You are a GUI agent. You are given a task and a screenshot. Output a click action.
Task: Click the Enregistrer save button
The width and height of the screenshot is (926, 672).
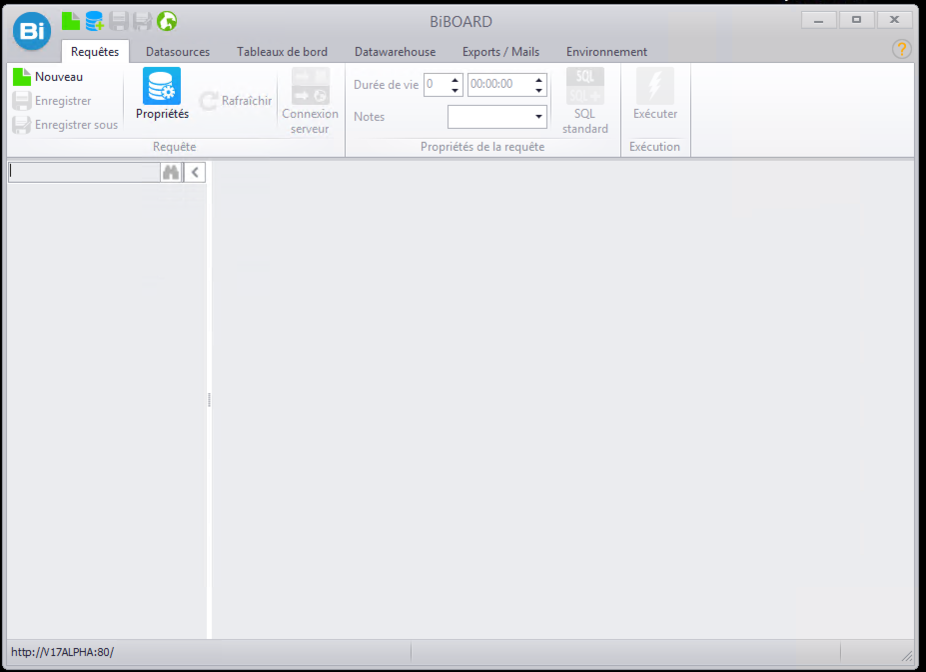pyautogui.click(x=52, y=101)
